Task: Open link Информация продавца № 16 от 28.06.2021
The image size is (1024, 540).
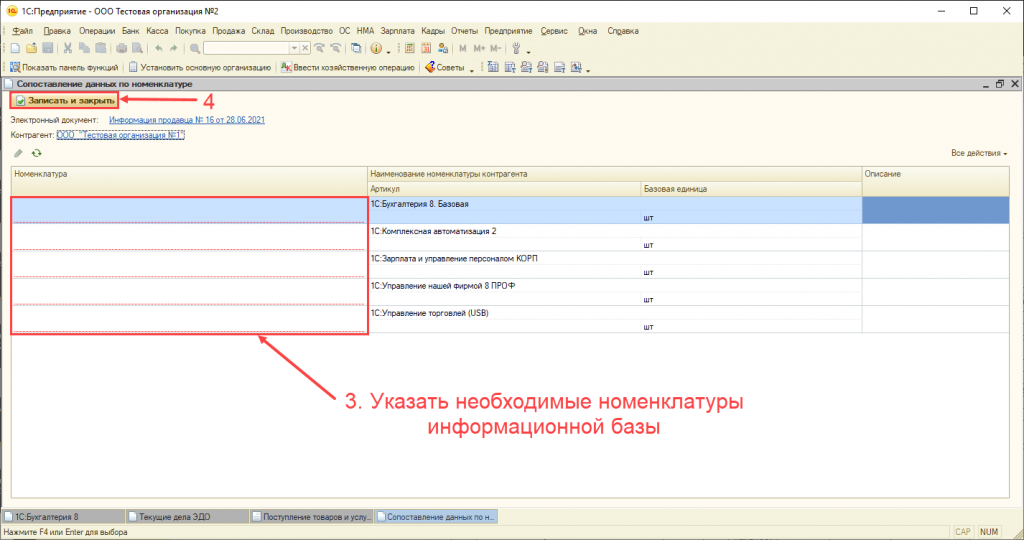Action: coord(187,120)
